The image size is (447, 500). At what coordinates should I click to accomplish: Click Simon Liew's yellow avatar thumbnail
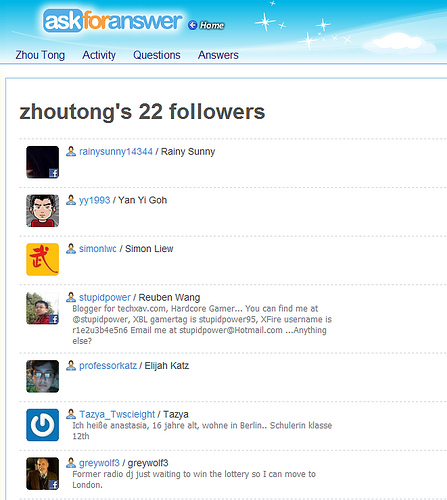pyautogui.click(x=43, y=259)
